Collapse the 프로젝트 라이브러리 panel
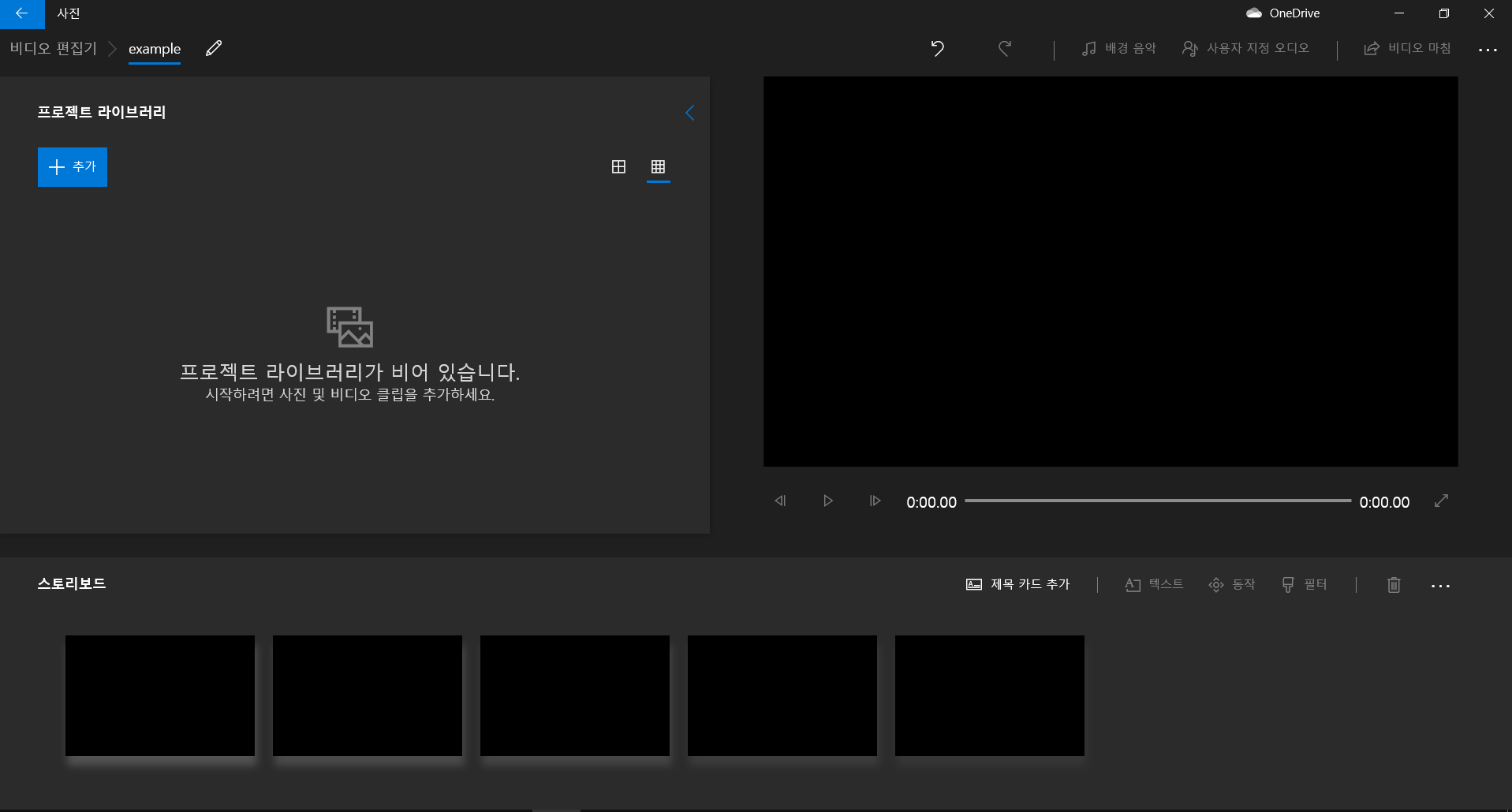 [x=689, y=113]
